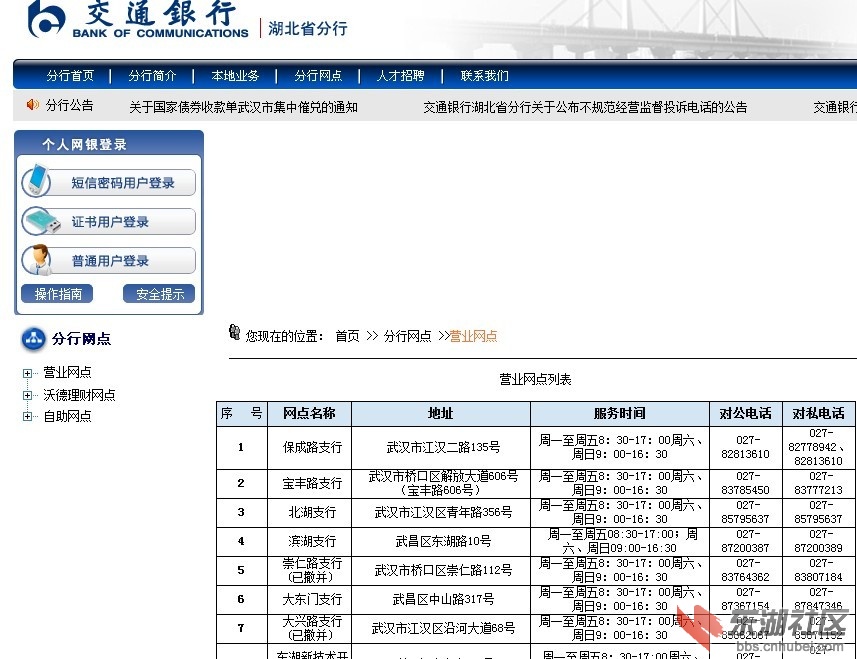Click address 武汉市江汉二路135号

pos(443,448)
